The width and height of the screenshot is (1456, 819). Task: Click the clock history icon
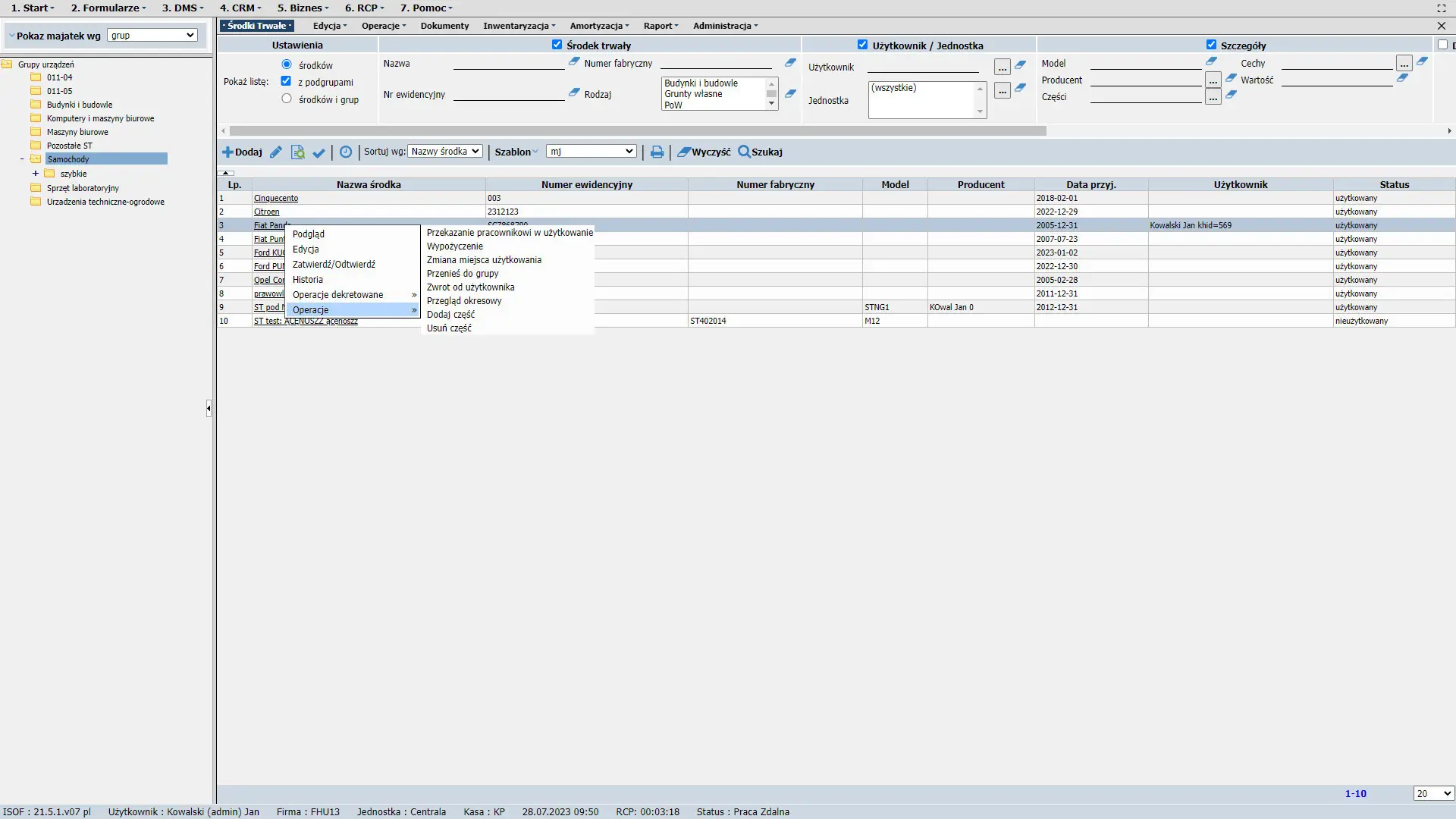[346, 152]
